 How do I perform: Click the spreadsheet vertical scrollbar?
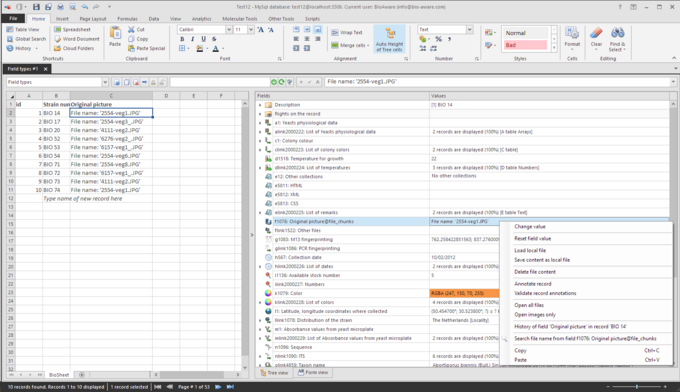tap(245, 234)
